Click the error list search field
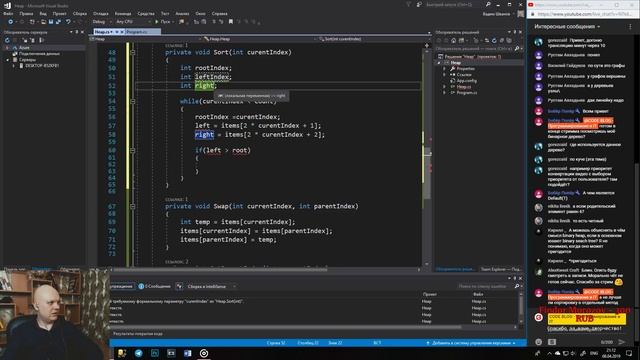 click(485, 286)
